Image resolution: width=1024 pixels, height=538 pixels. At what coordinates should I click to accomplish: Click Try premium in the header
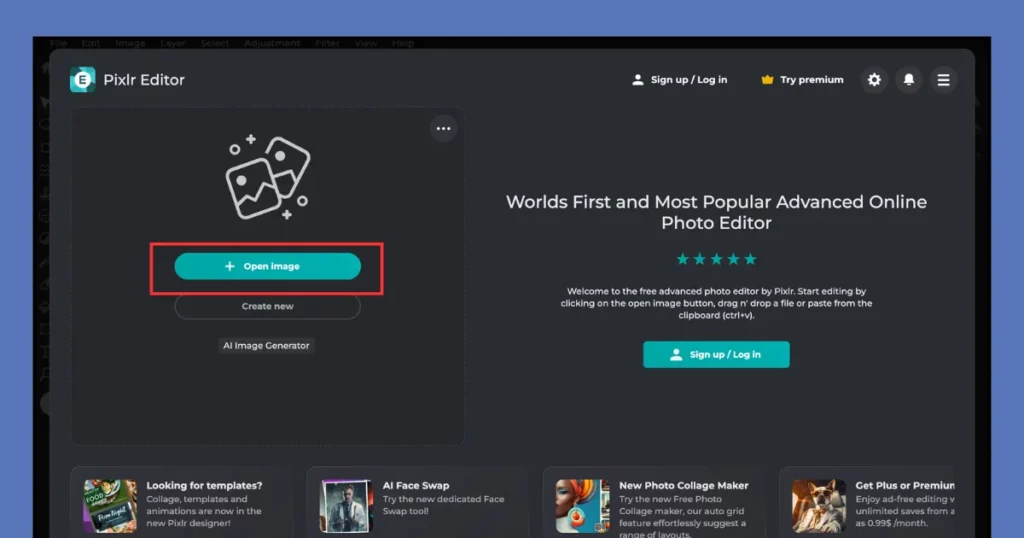811,80
